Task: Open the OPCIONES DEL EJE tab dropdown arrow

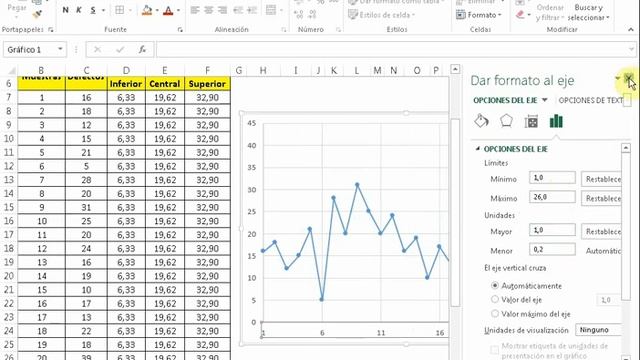Action: [544, 100]
